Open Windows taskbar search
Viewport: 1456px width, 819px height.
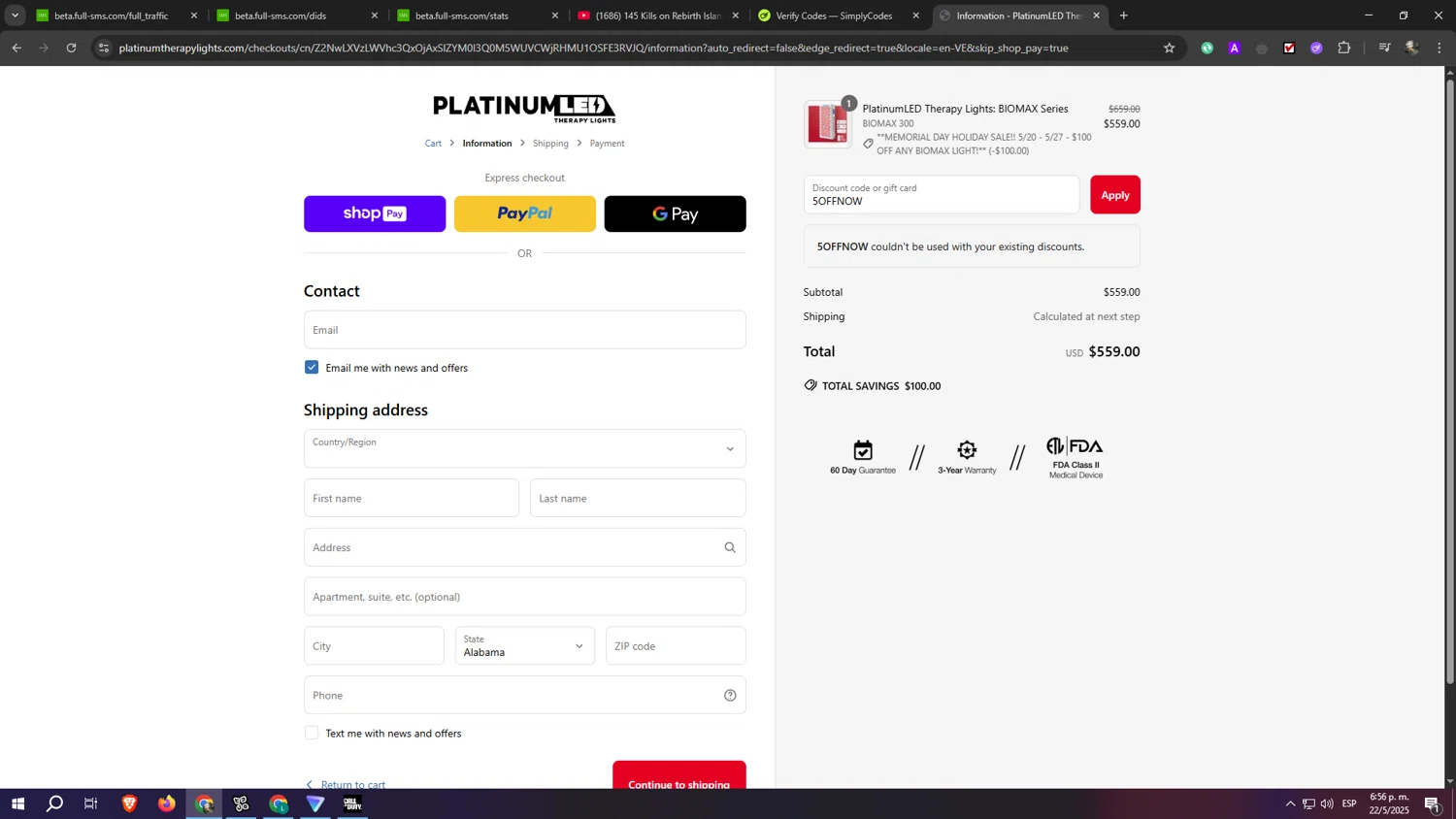[55, 803]
